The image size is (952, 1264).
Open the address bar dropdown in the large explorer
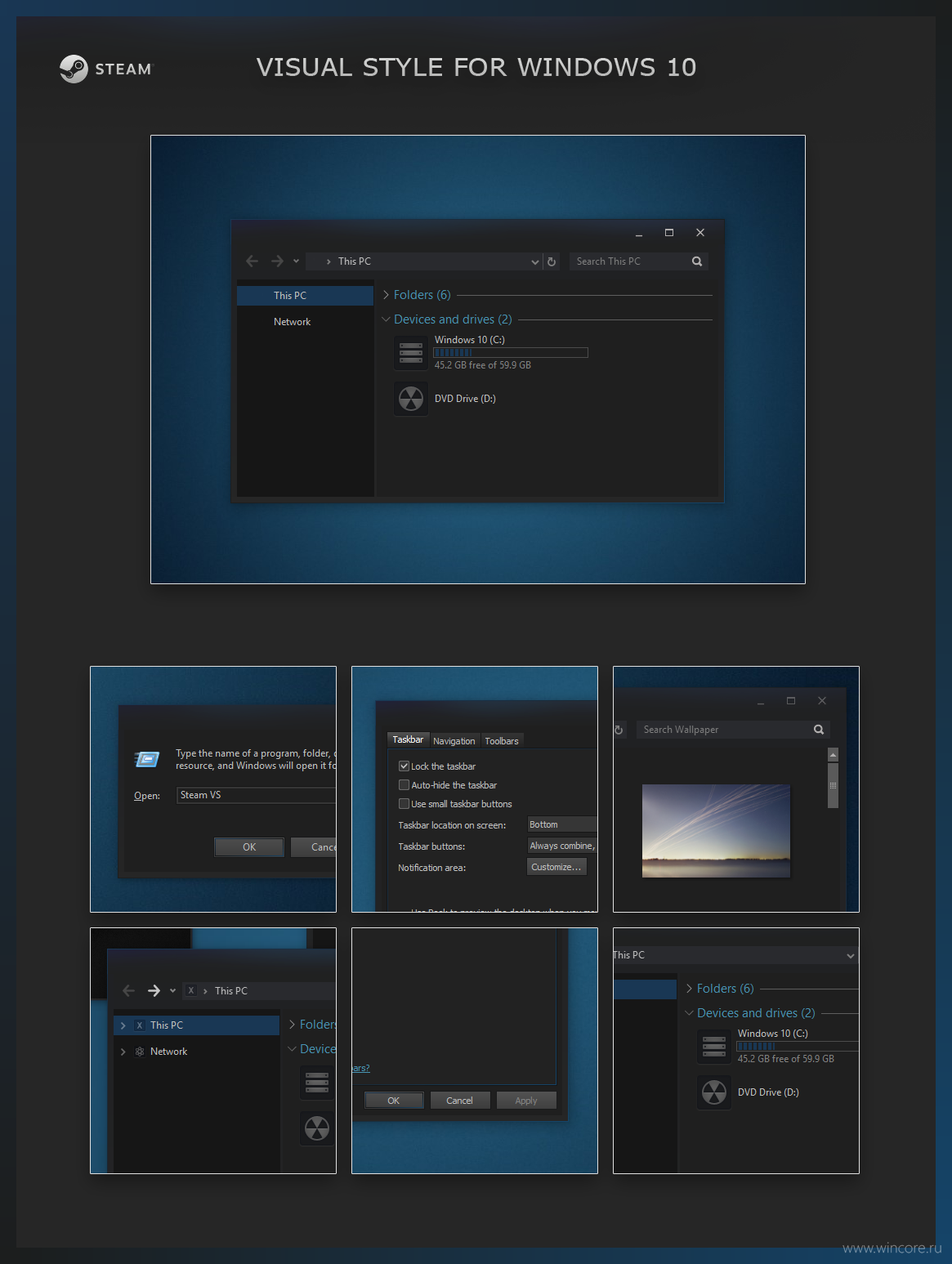(x=535, y=261)
